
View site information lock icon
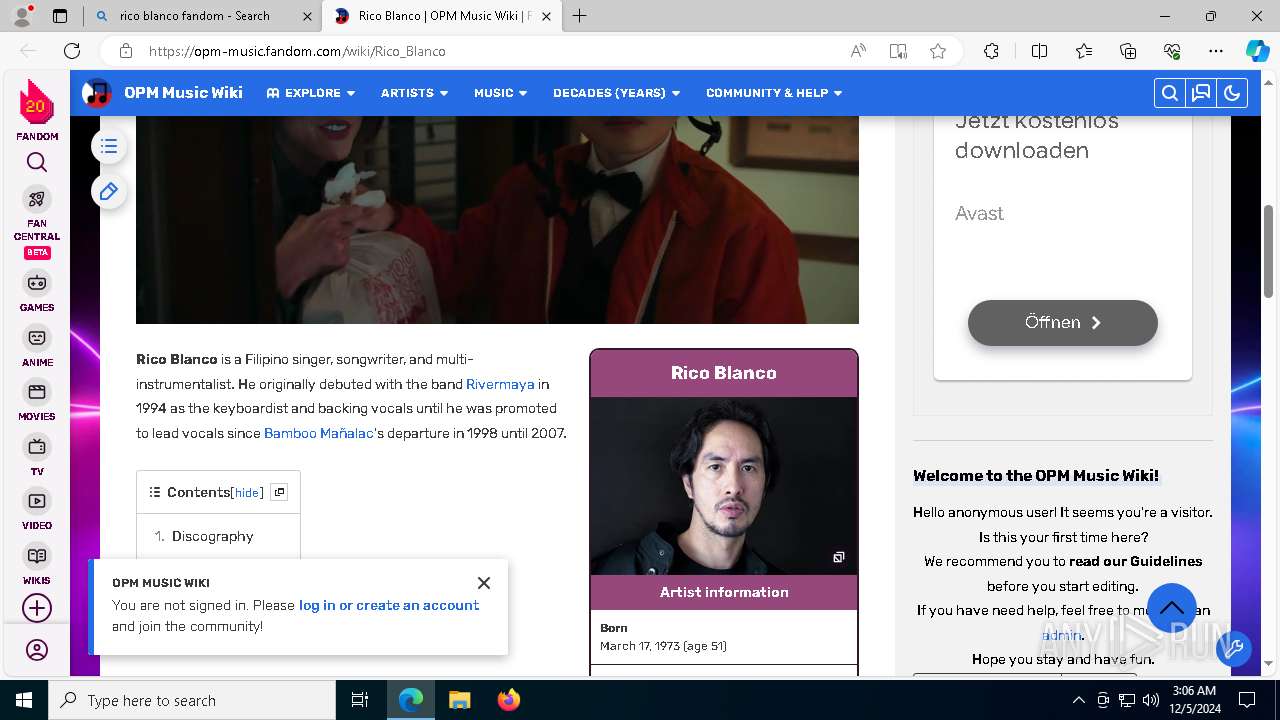(x=125, y=51)
